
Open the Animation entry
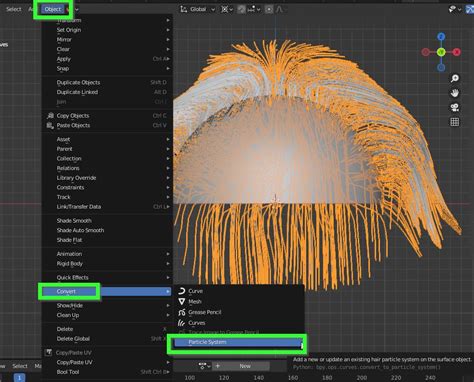click(106, 254)
